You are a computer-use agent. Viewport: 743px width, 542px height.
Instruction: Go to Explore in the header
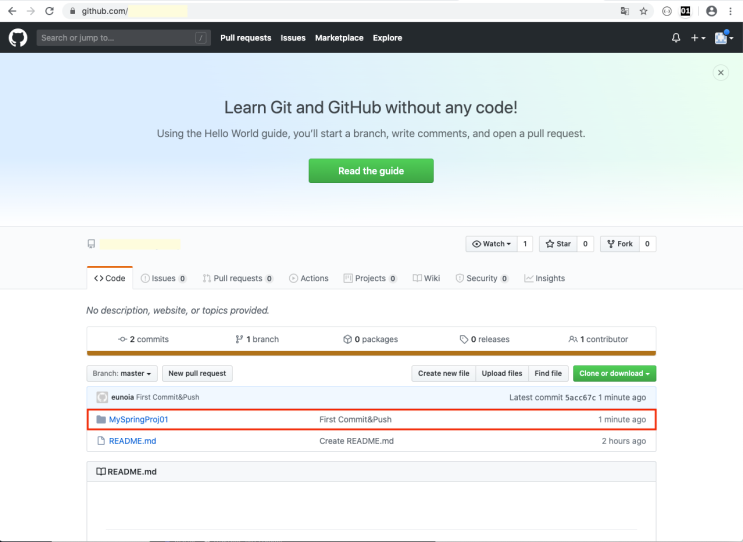click(x=387, y=38)
